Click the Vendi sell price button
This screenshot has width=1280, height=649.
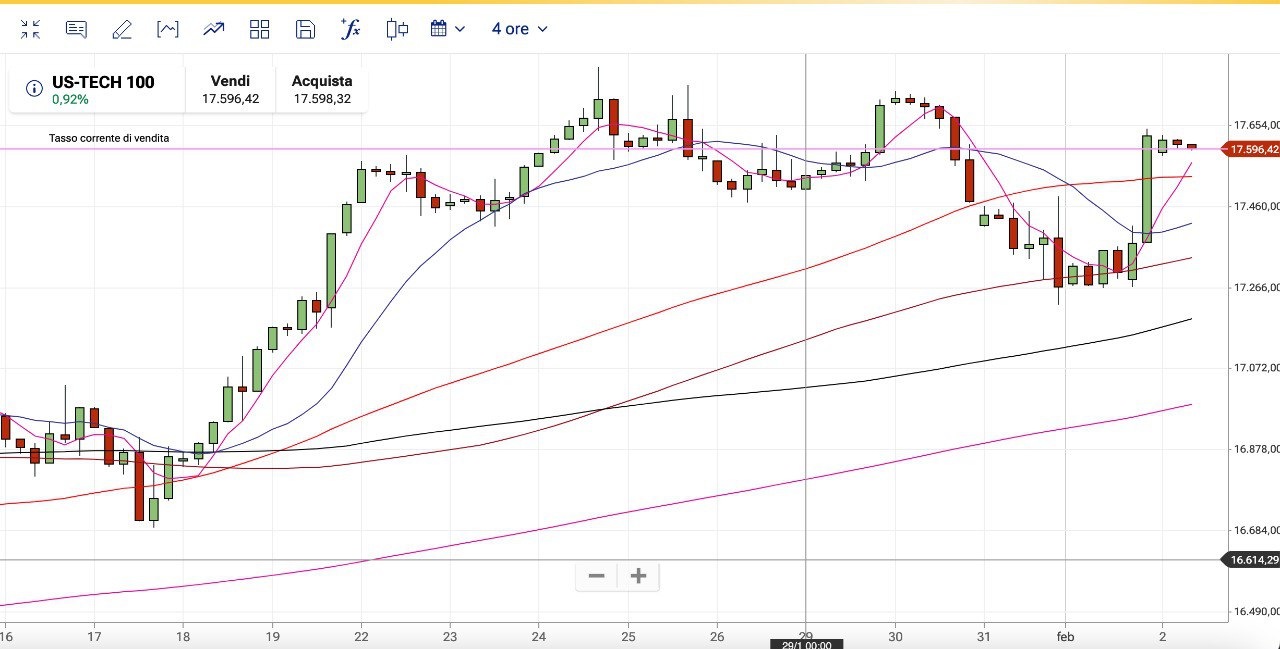(x=230, y=89)
